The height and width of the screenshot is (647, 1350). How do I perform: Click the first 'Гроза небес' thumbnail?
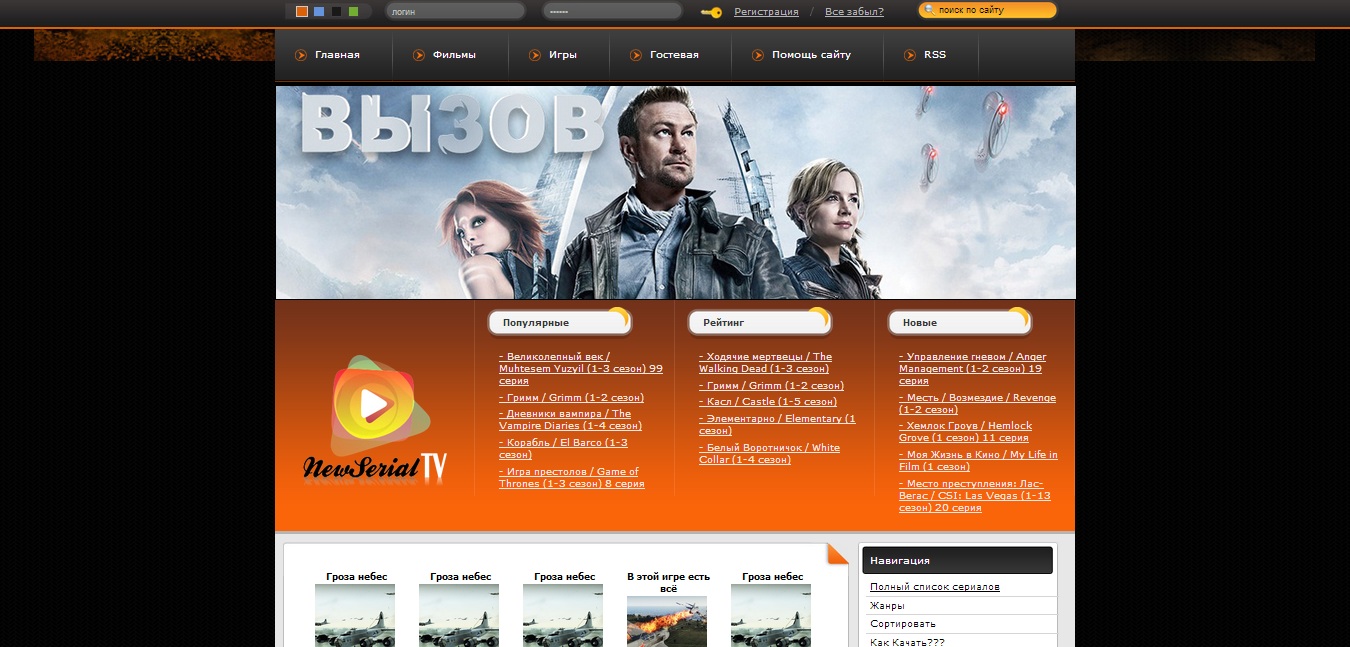pos(355,616)
